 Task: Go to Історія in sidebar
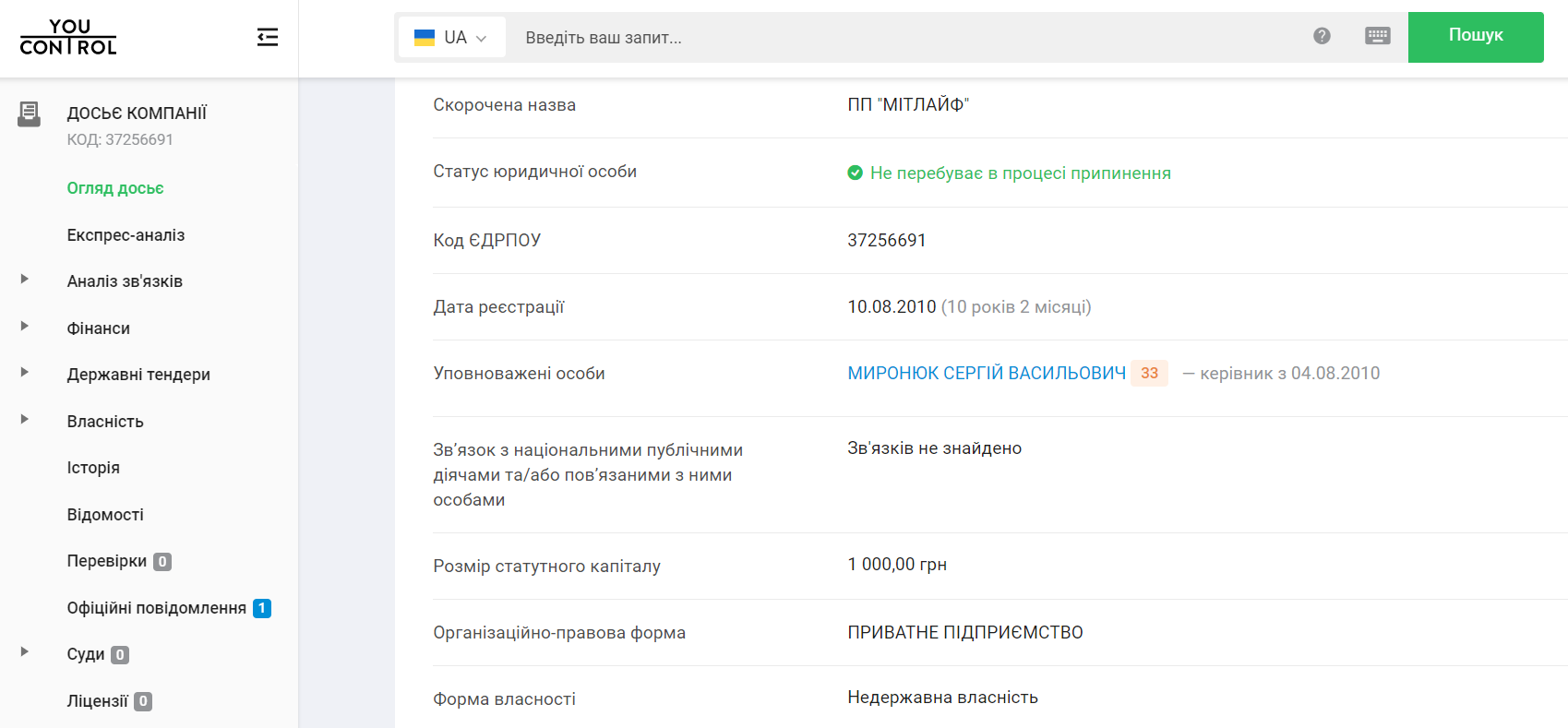pyautogui.click(x=93, y=468)
